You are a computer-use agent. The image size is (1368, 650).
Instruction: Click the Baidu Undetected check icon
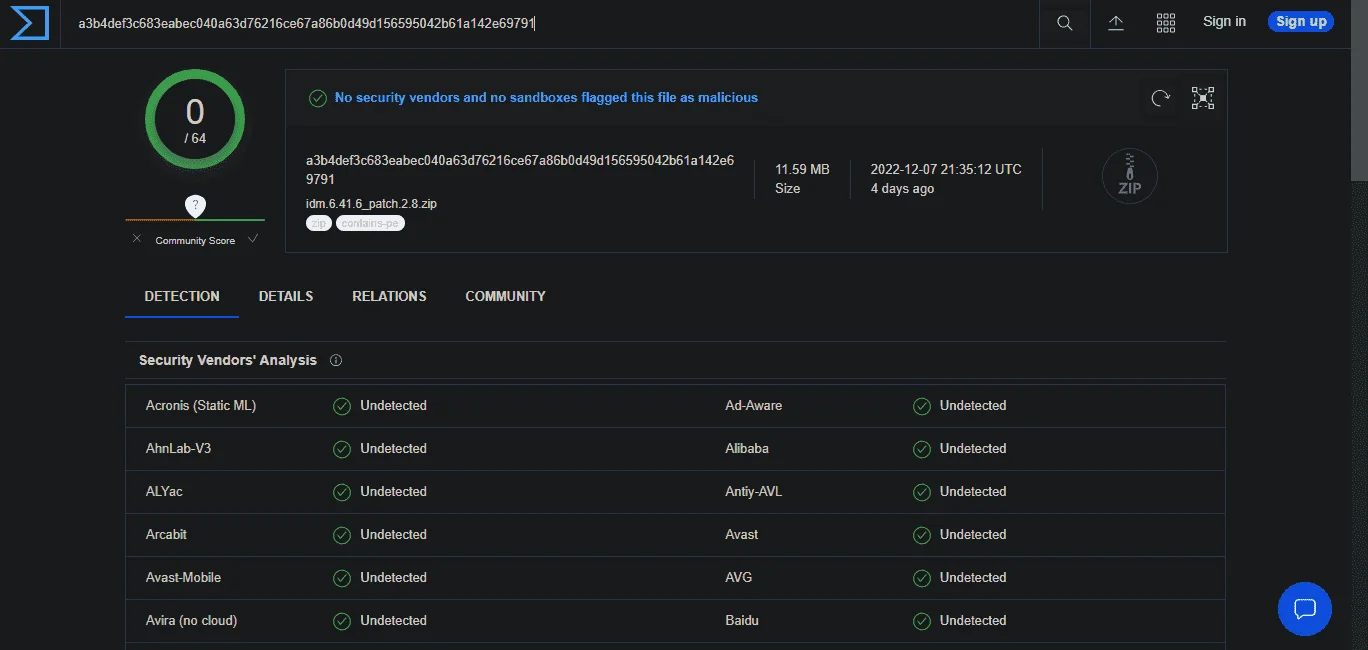pos(922,621)
